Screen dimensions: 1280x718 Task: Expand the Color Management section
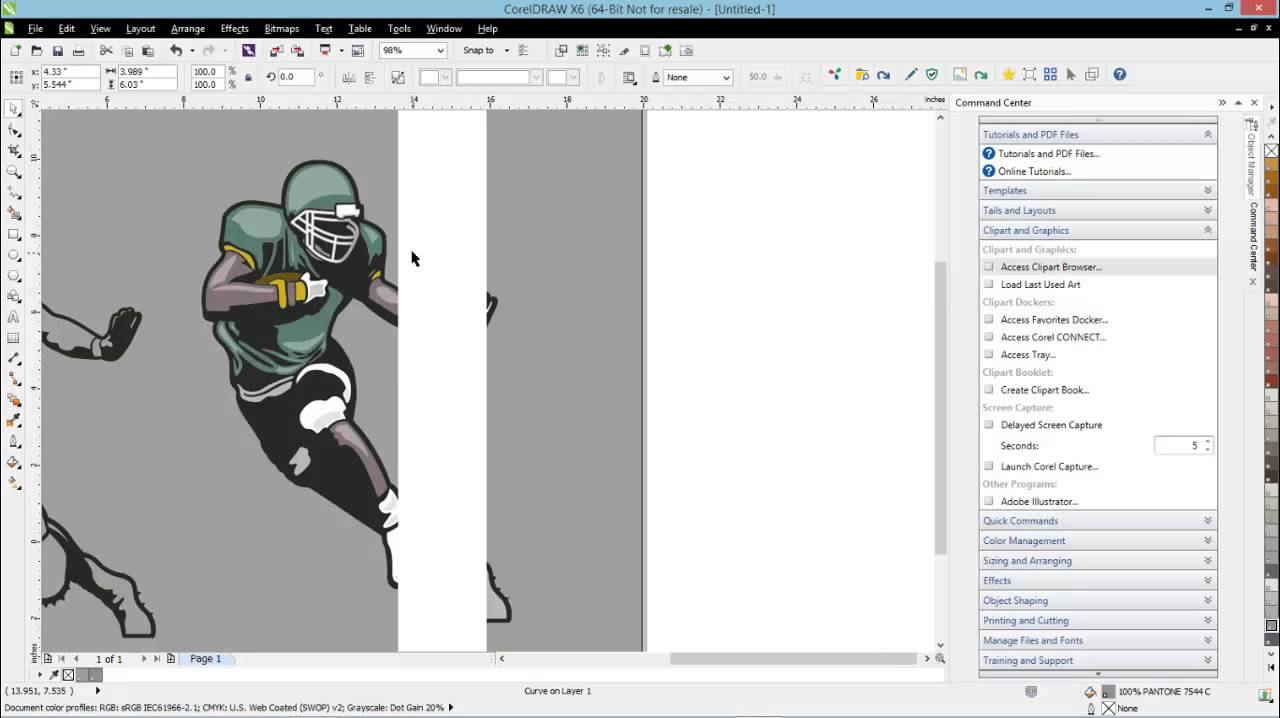(x=1098, y=540)
